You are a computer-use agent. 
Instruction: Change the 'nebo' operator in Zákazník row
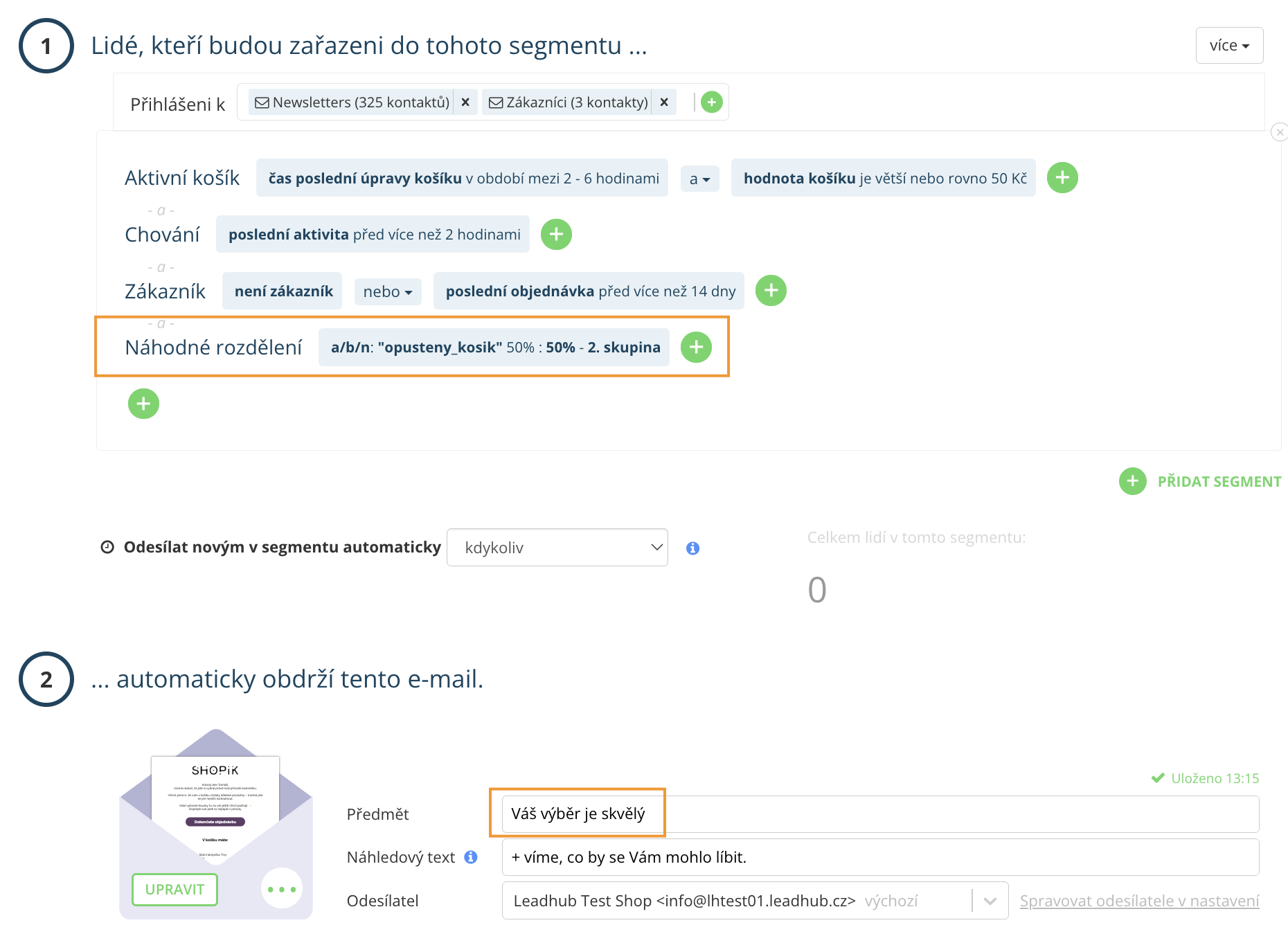387,291
